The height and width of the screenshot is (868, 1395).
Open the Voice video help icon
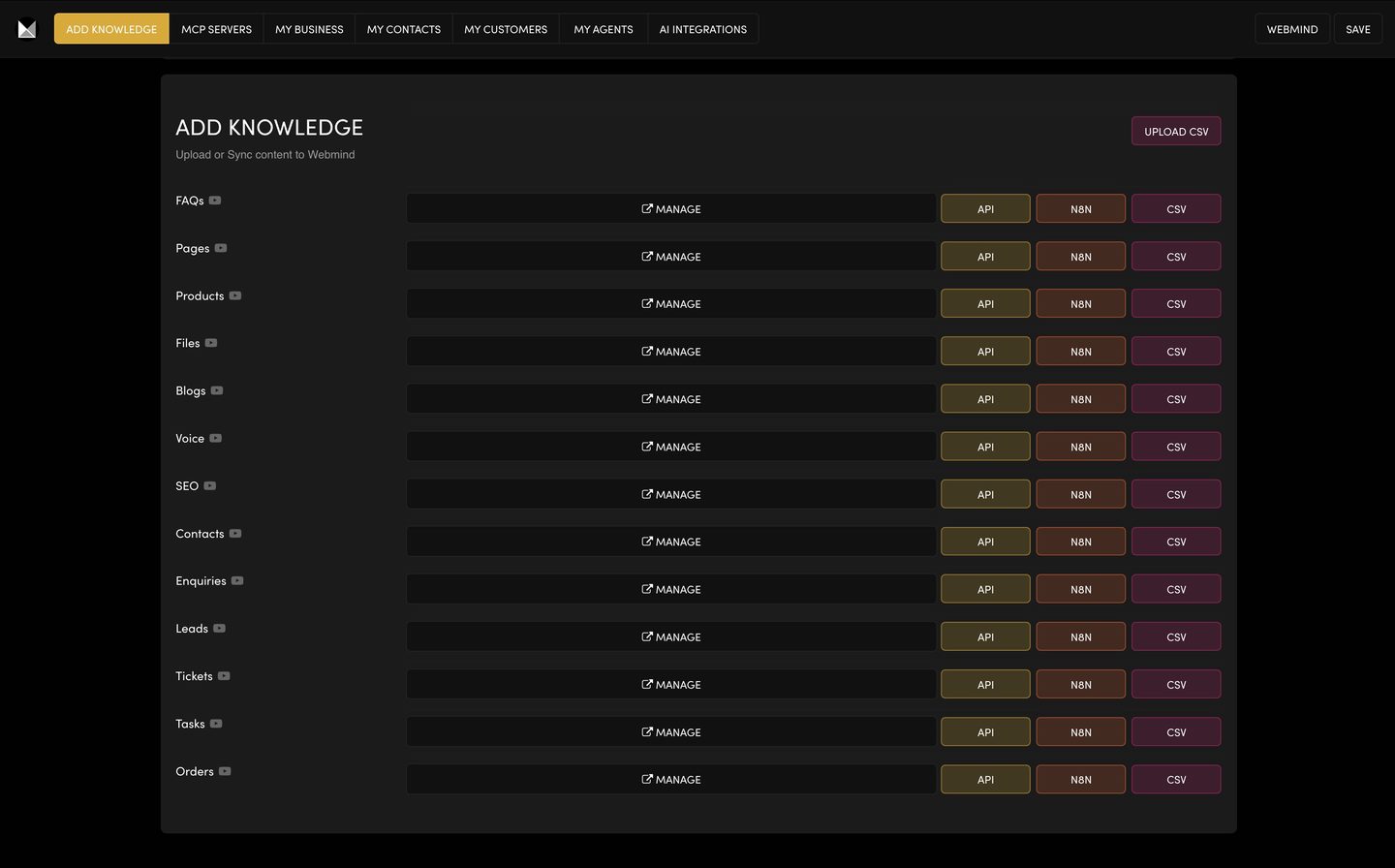[x=216, y=438]
